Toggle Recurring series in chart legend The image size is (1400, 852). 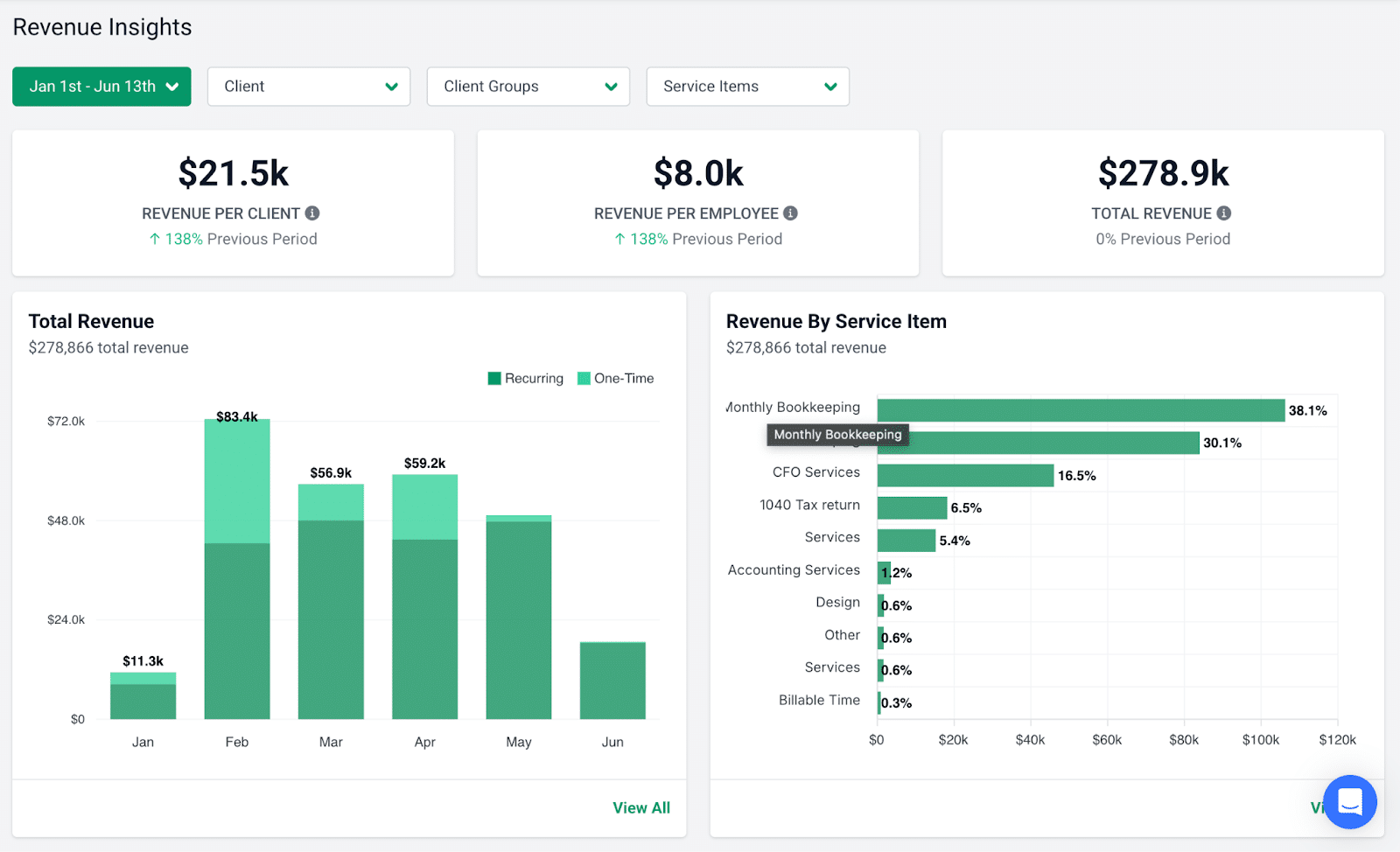[x=526, y=379]
